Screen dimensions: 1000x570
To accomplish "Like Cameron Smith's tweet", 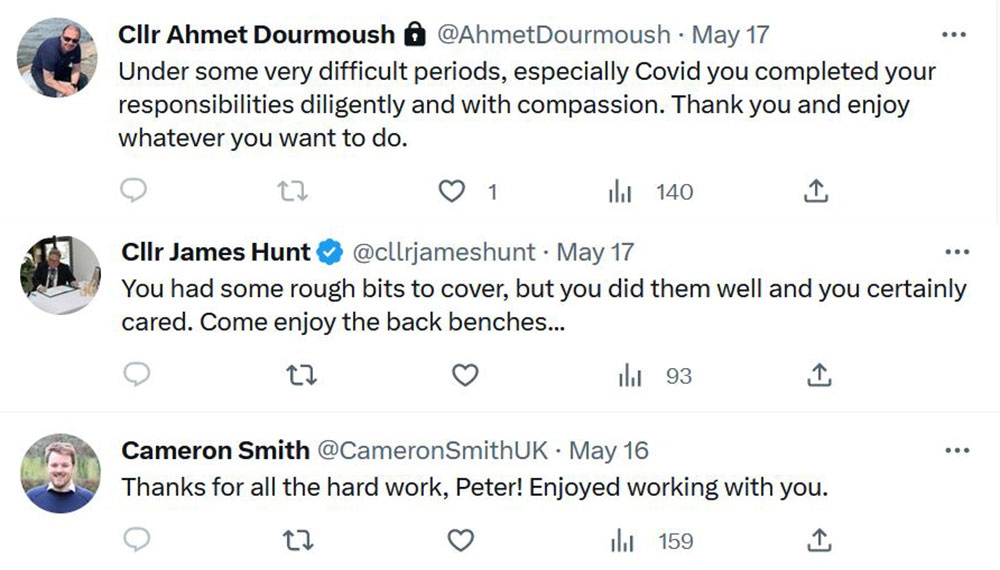I will [460, 541].
